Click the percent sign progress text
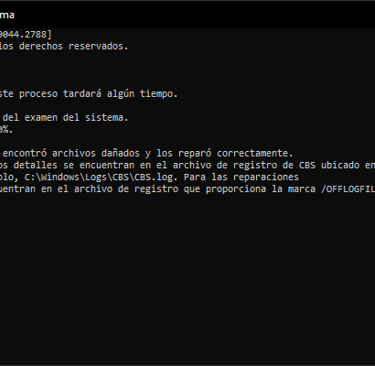Image resolution: width=375 pixels, height=366 pixels. pyautogui.click(x=6, y=129)
